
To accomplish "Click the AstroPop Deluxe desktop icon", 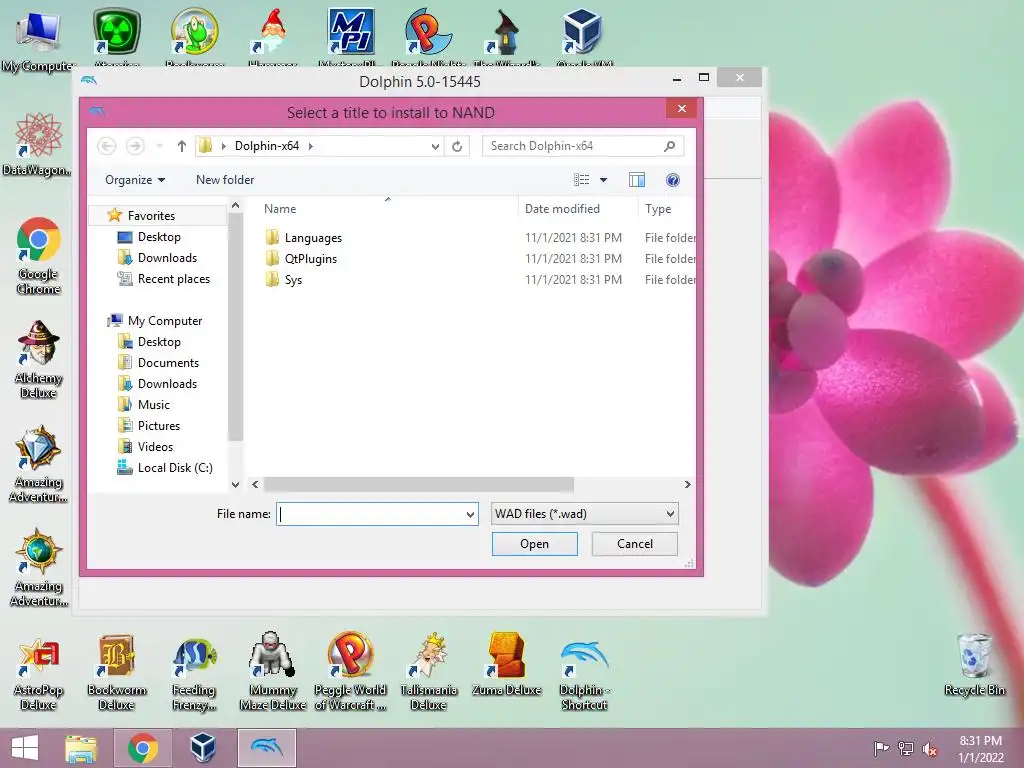I will (39, 672).
